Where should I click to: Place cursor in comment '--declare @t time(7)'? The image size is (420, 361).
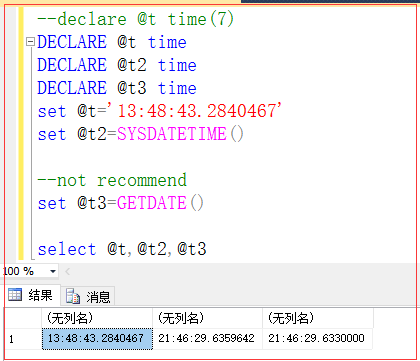click(x=135, y=19)
